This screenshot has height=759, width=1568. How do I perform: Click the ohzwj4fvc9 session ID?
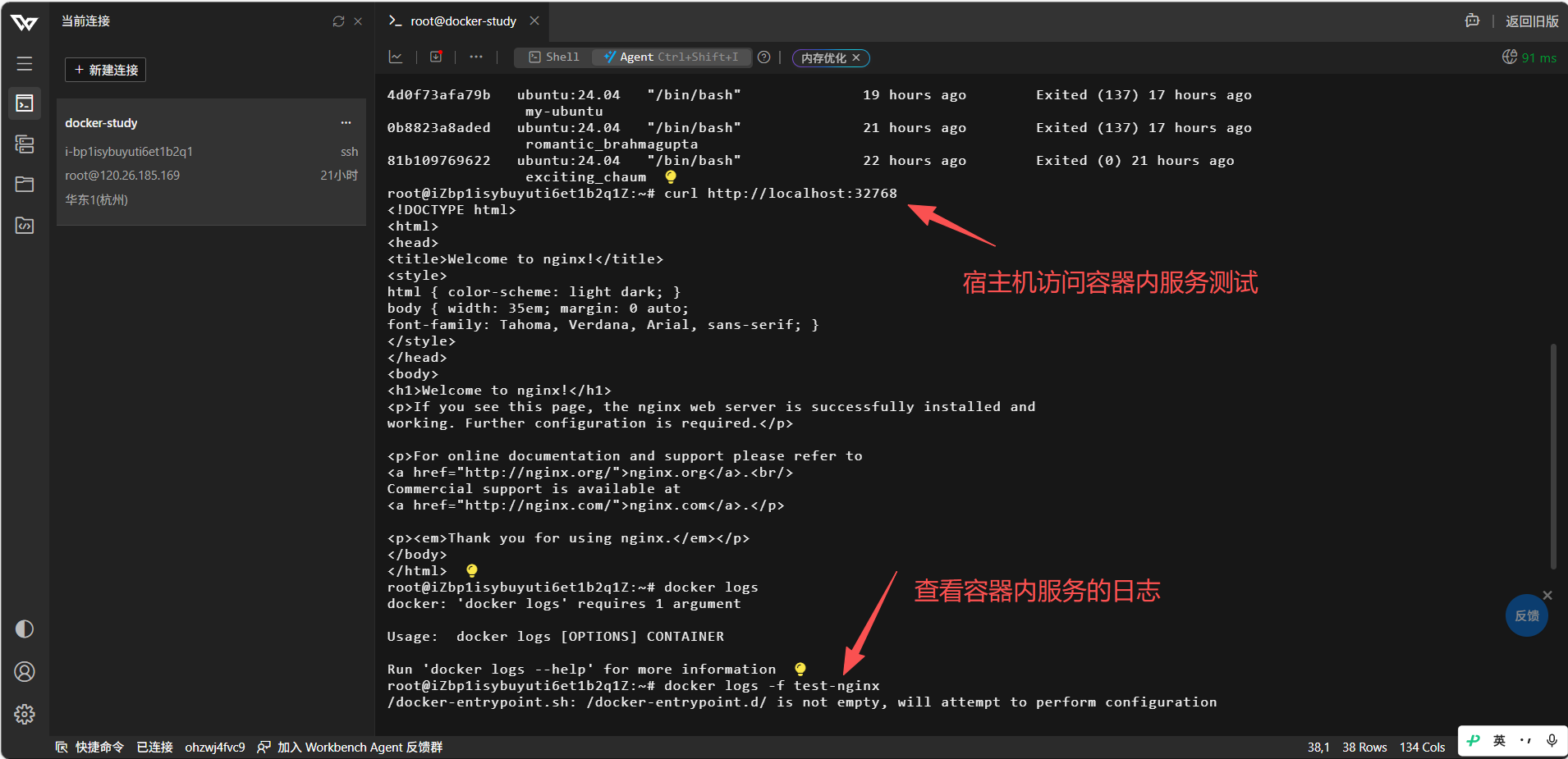click(215, 747)
